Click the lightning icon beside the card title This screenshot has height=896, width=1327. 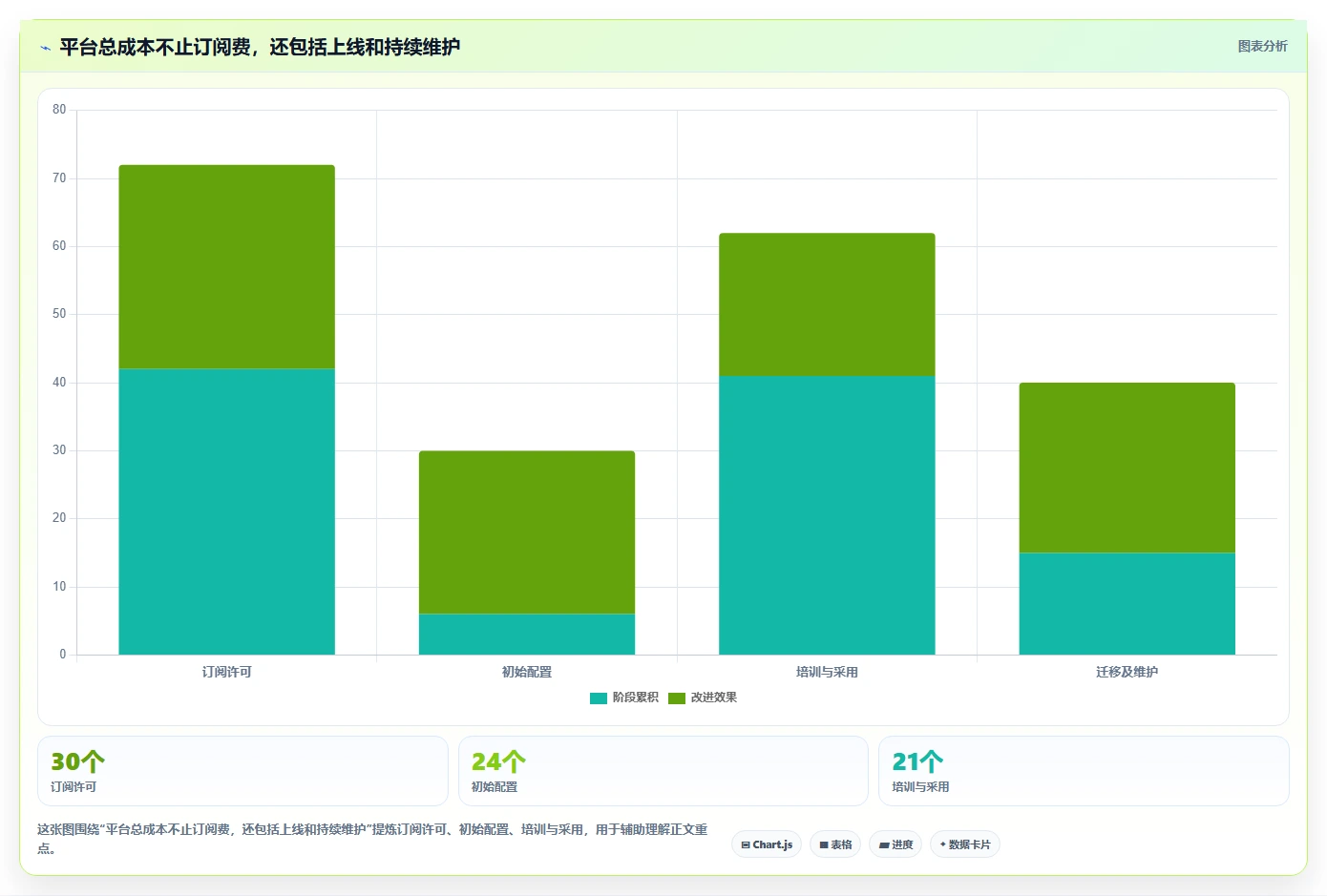pos(45,48)
